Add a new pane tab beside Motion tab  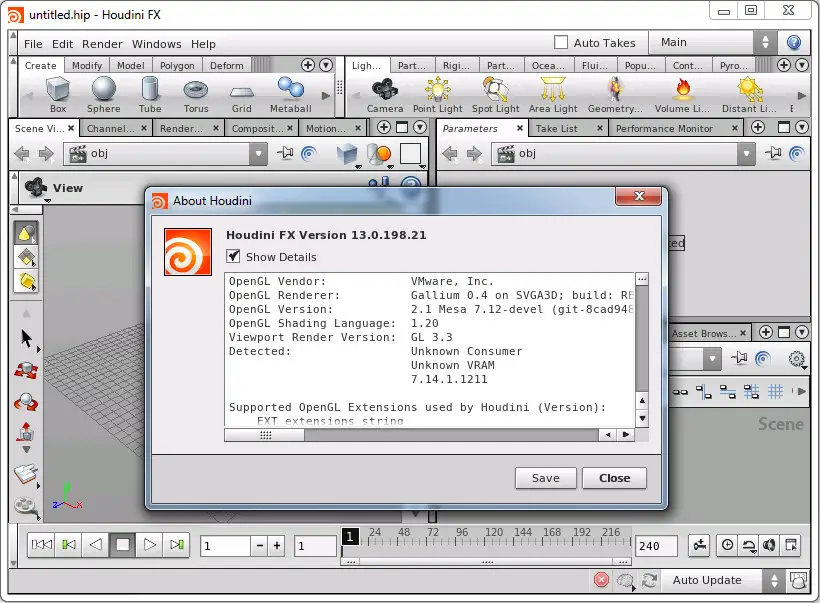click(x=383, y=127)
